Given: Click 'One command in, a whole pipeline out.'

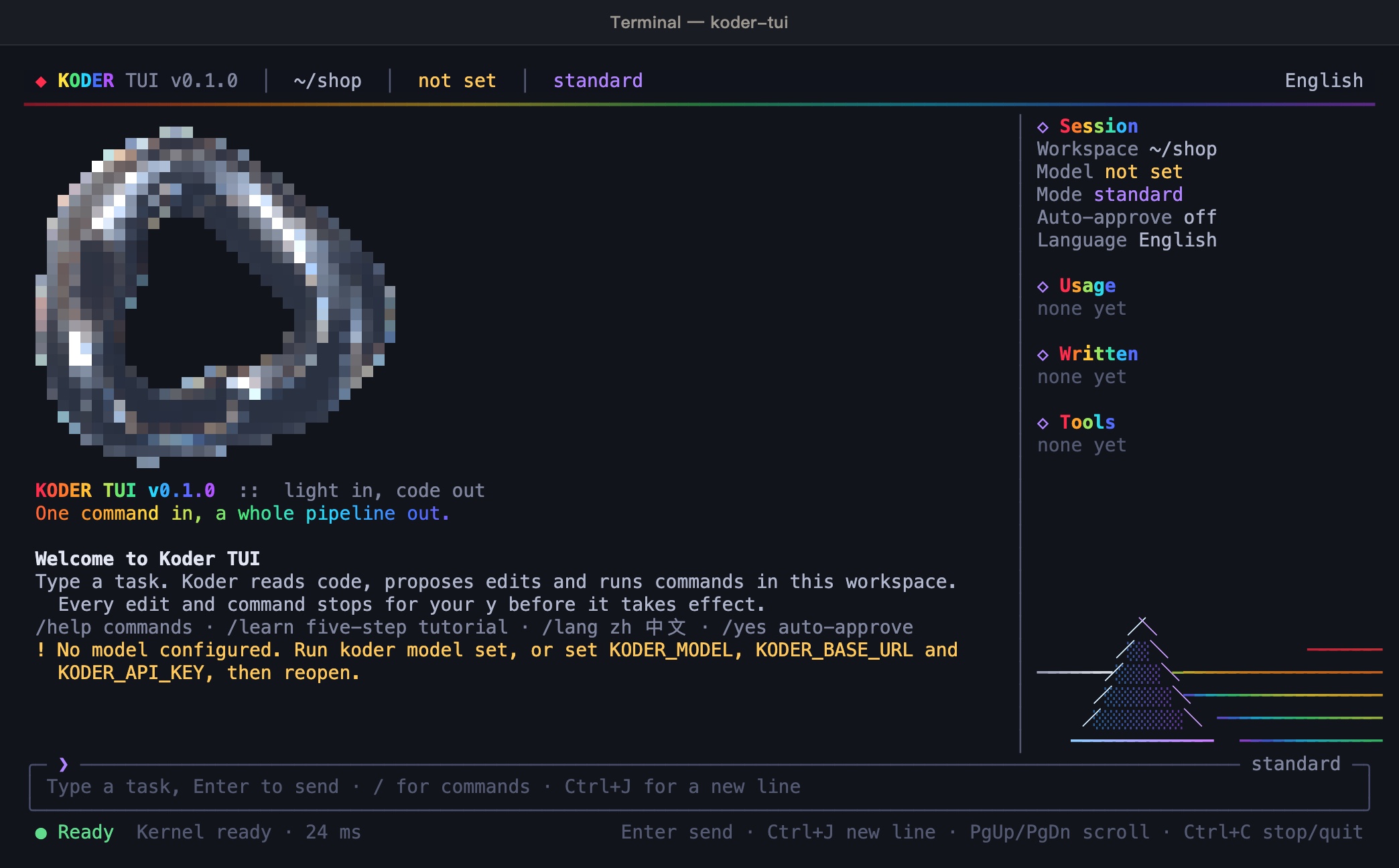Looking at the screenshot, I should (x=242, y=514).
